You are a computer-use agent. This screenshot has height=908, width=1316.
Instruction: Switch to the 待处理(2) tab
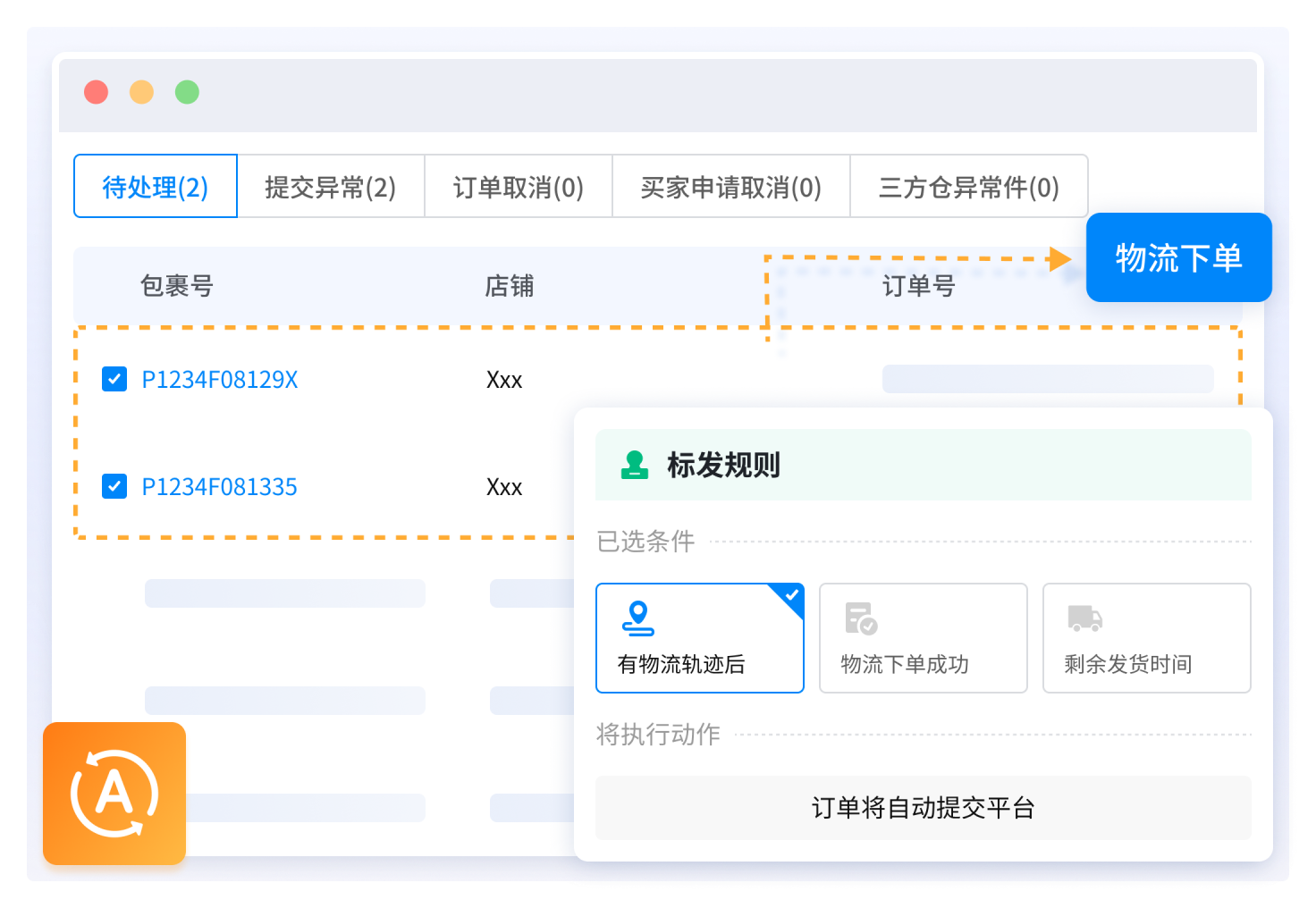tap(156, 187)
